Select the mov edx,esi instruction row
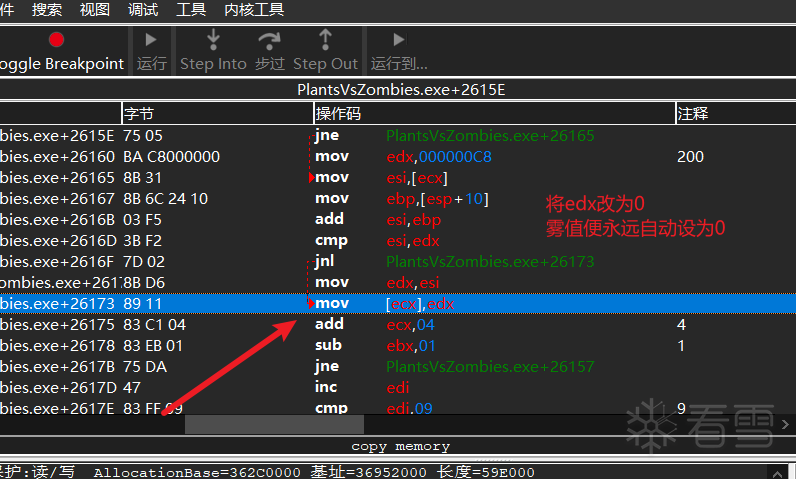 click(398, 282)
